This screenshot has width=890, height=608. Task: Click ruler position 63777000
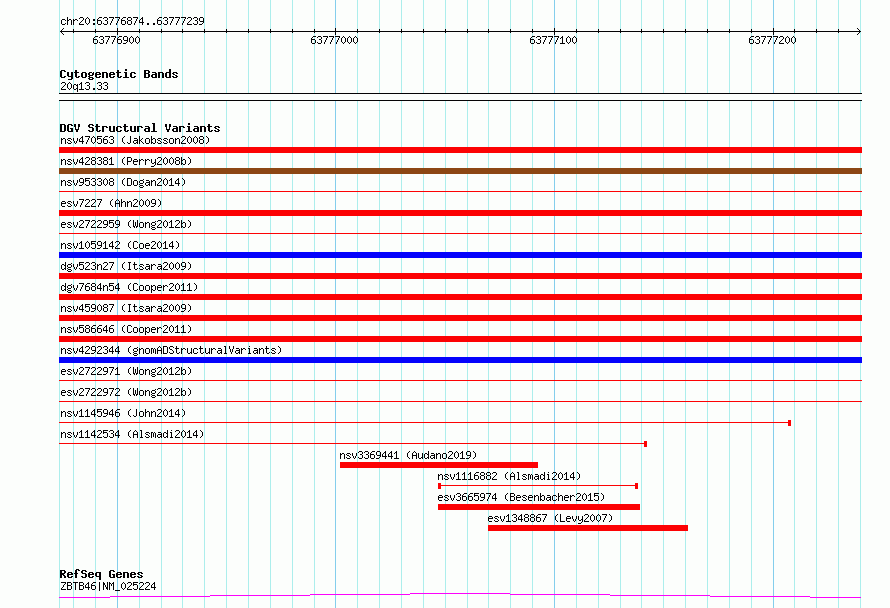tap(334, 40)
